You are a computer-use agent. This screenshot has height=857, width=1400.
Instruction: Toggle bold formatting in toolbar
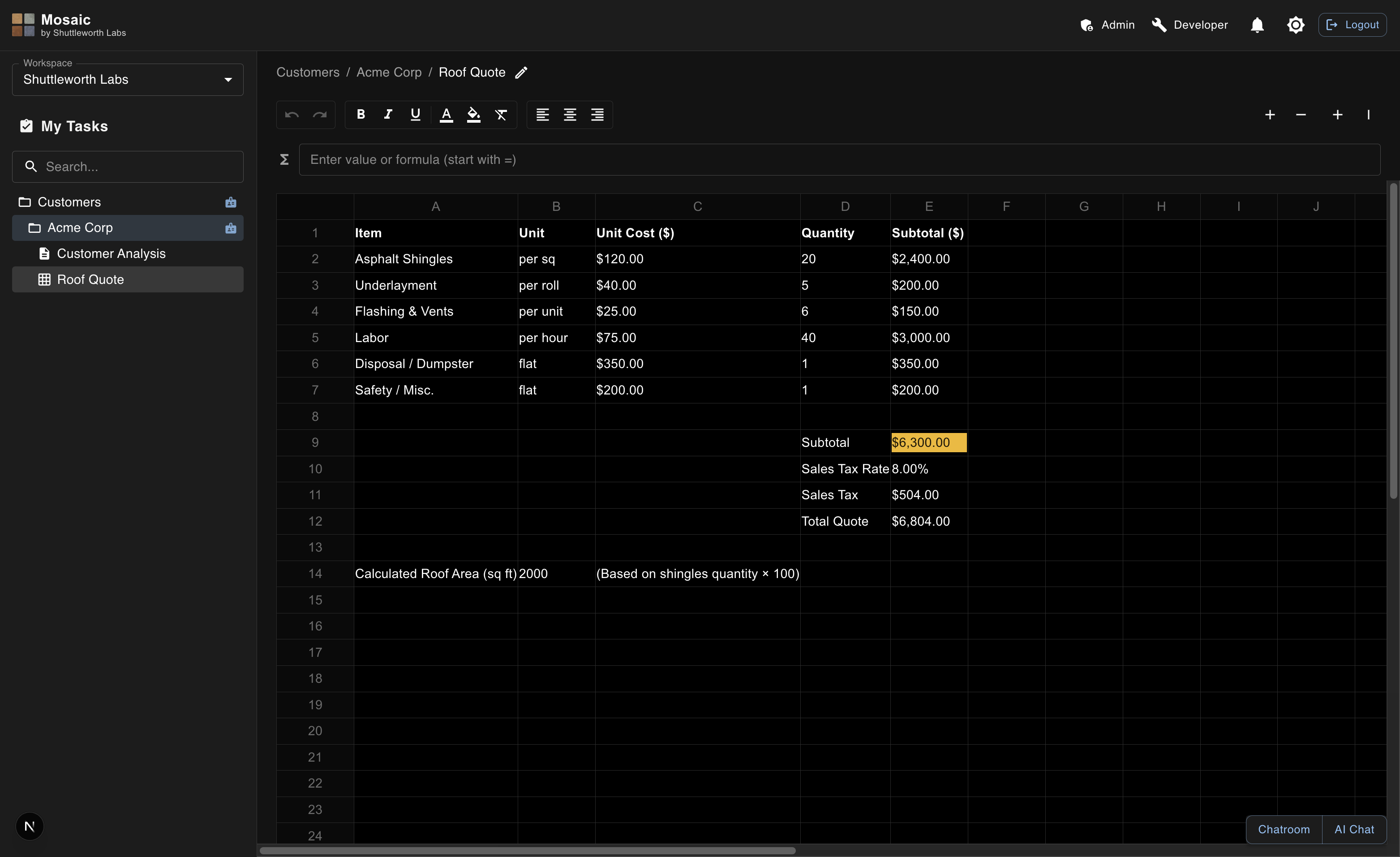coord(360,115)
